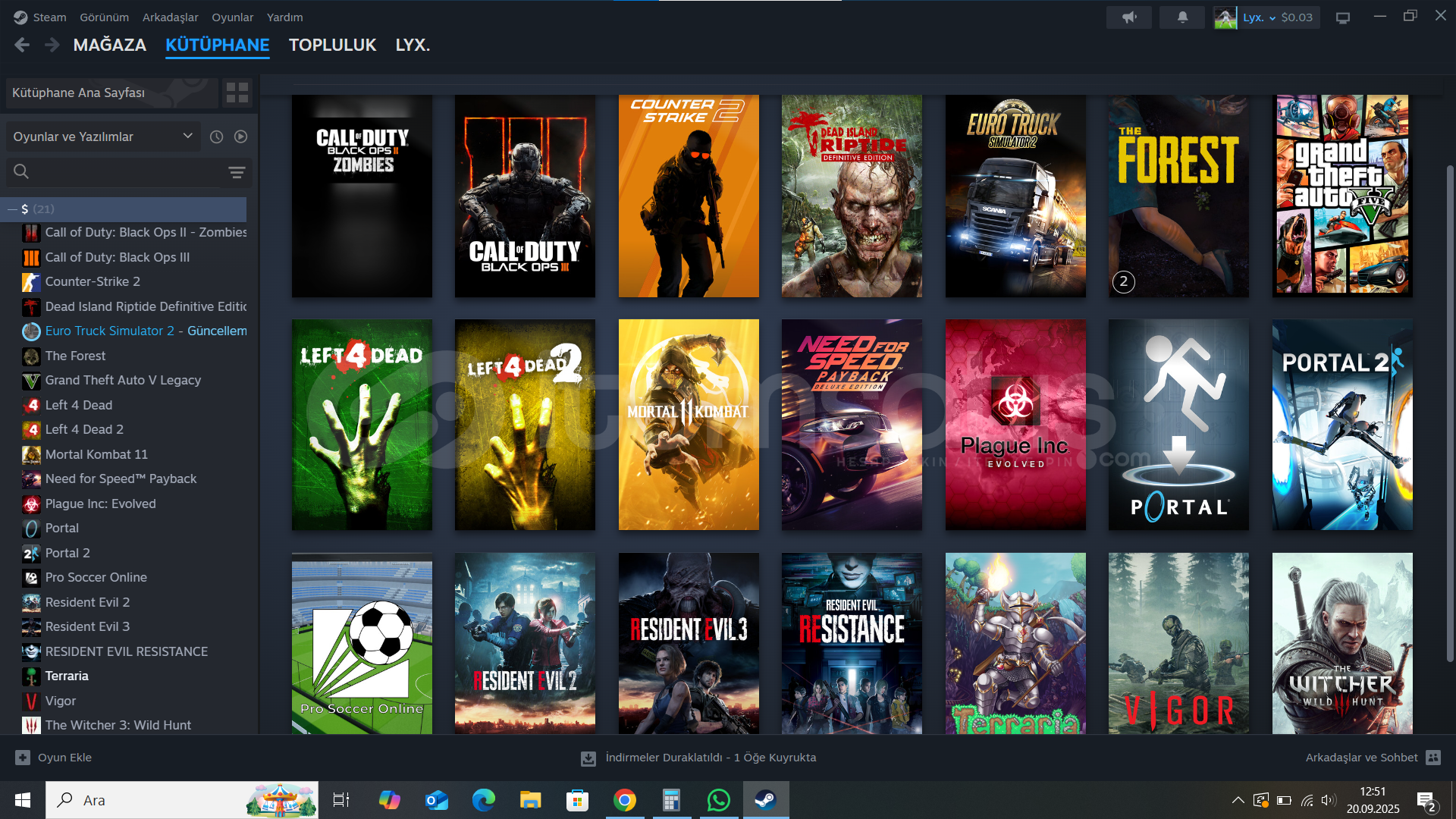
Task: Click the plus icon beside Oyun Ekle
Action: [23, 758]
